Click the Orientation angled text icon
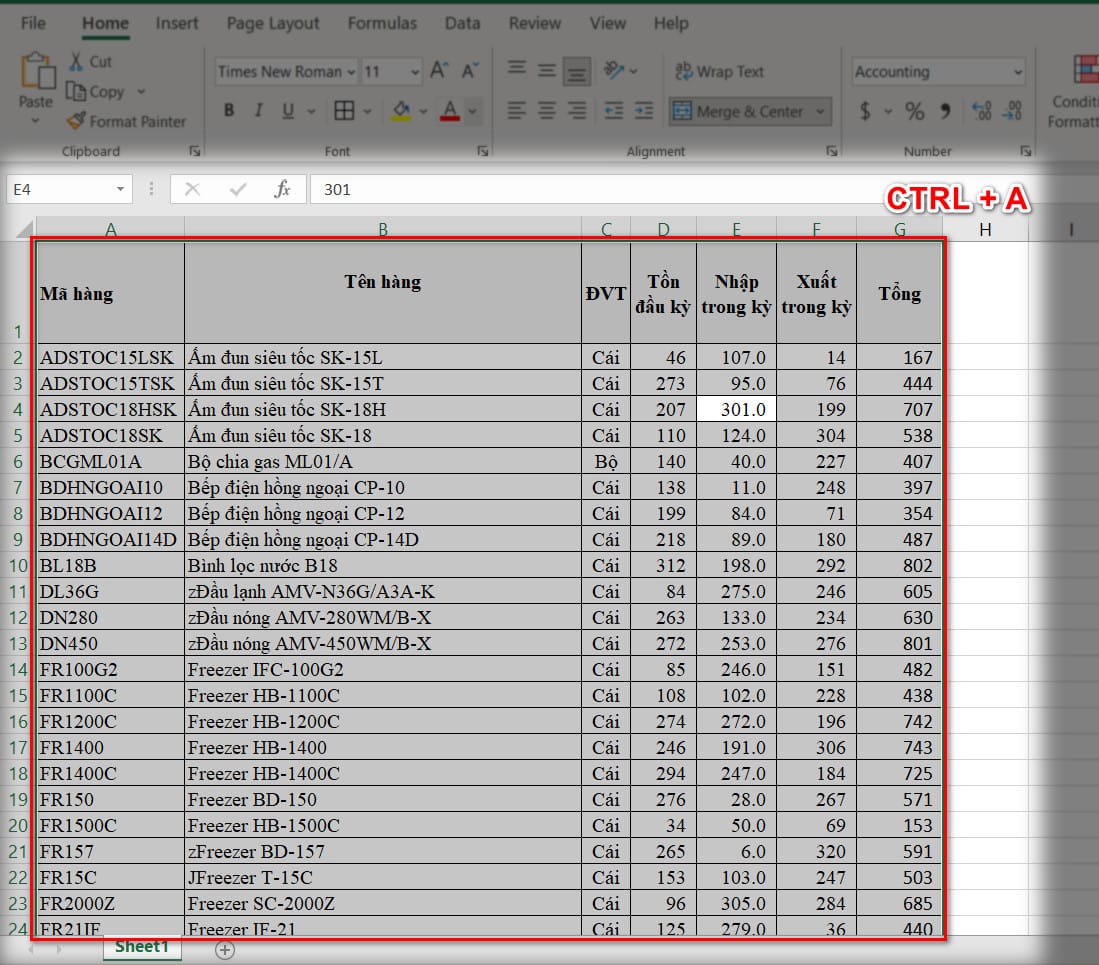The width and height of the screenshot is (1099, 965). pyautogui.click(x=614, y=70)
